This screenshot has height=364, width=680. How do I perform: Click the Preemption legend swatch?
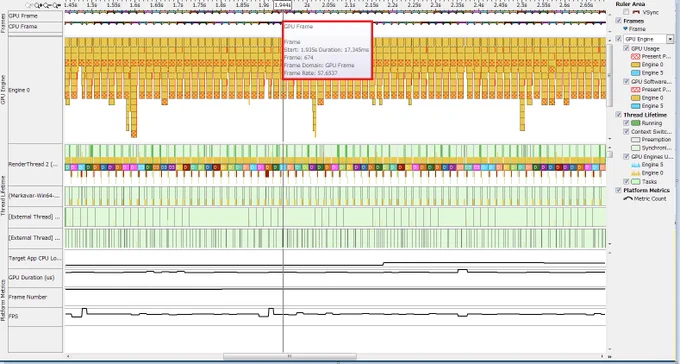(635, 140)
